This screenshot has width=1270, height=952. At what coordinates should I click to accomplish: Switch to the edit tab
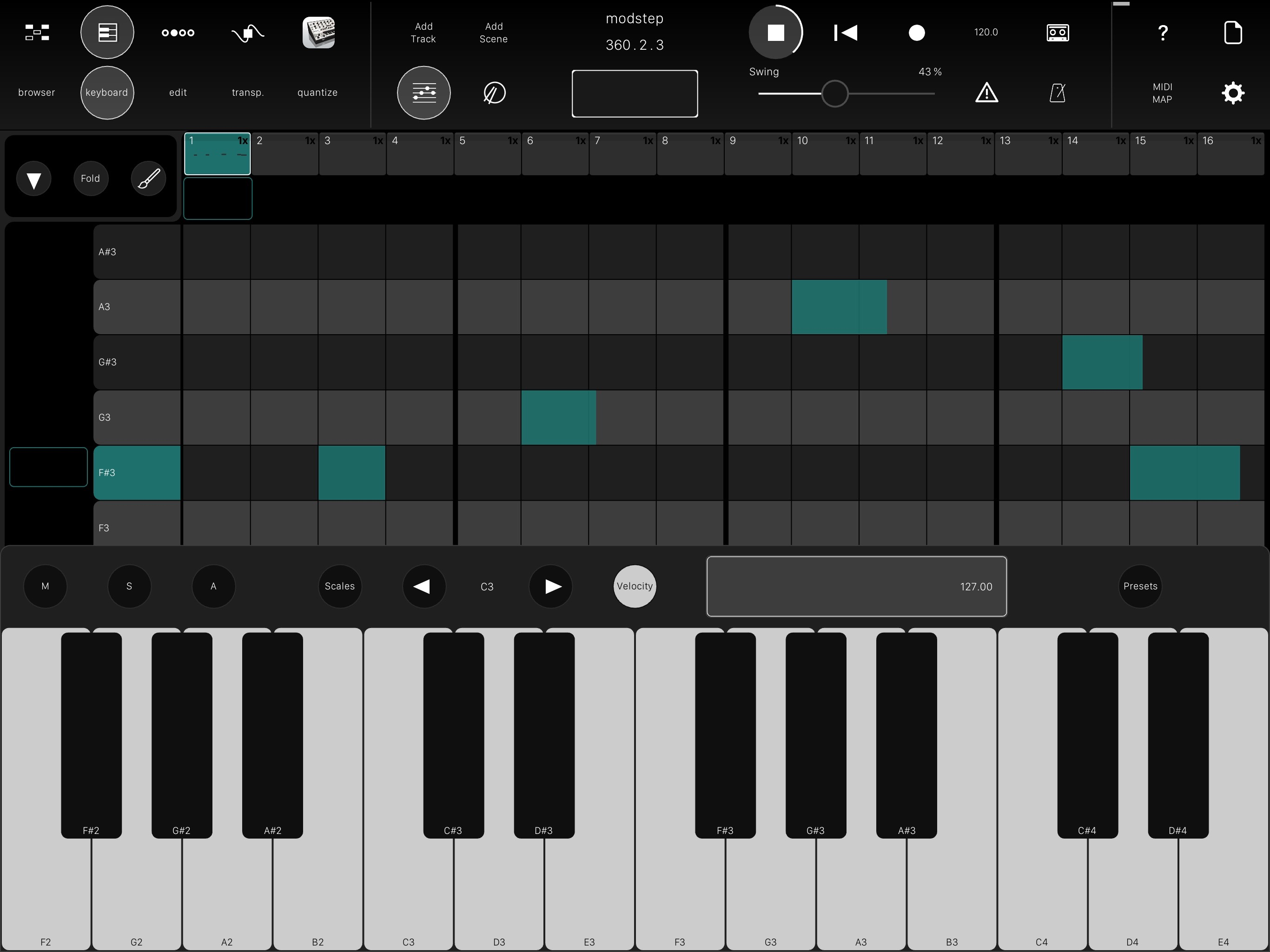[x=178, y=93]
